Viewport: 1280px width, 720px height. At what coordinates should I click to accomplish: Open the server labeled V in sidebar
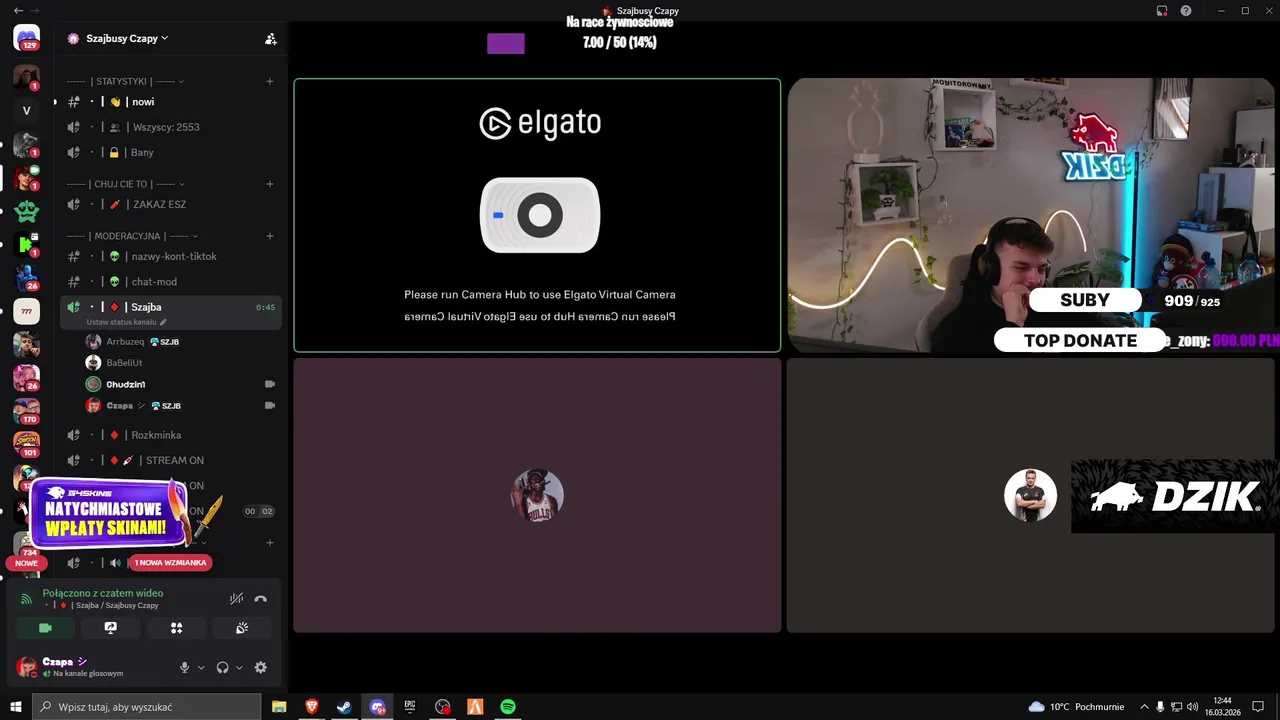click(27, 110)
